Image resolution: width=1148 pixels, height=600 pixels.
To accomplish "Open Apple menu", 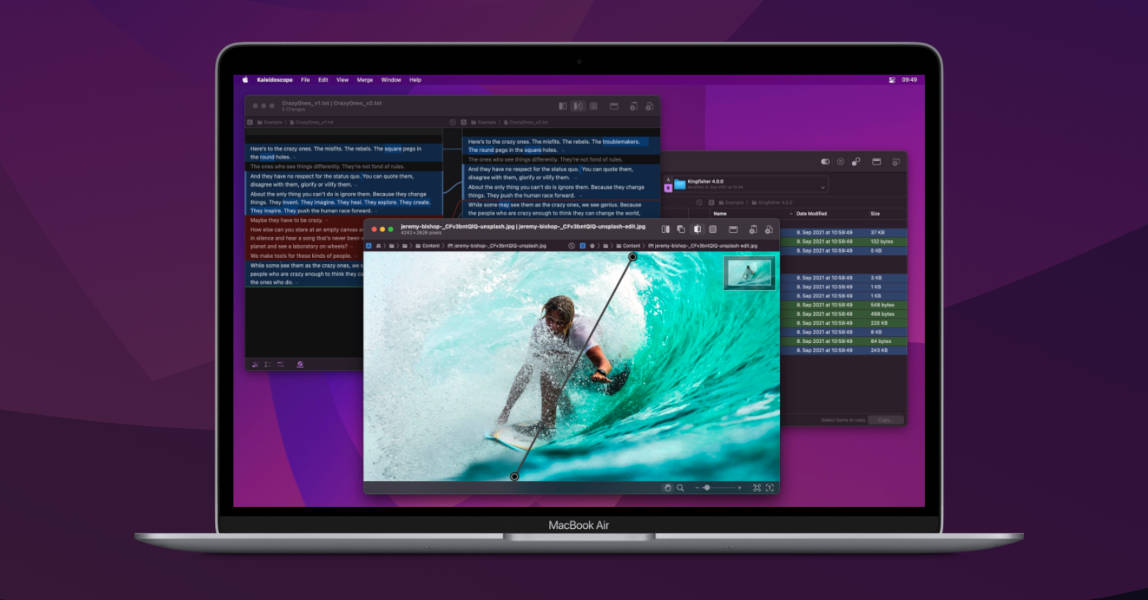I will [245, 80].
